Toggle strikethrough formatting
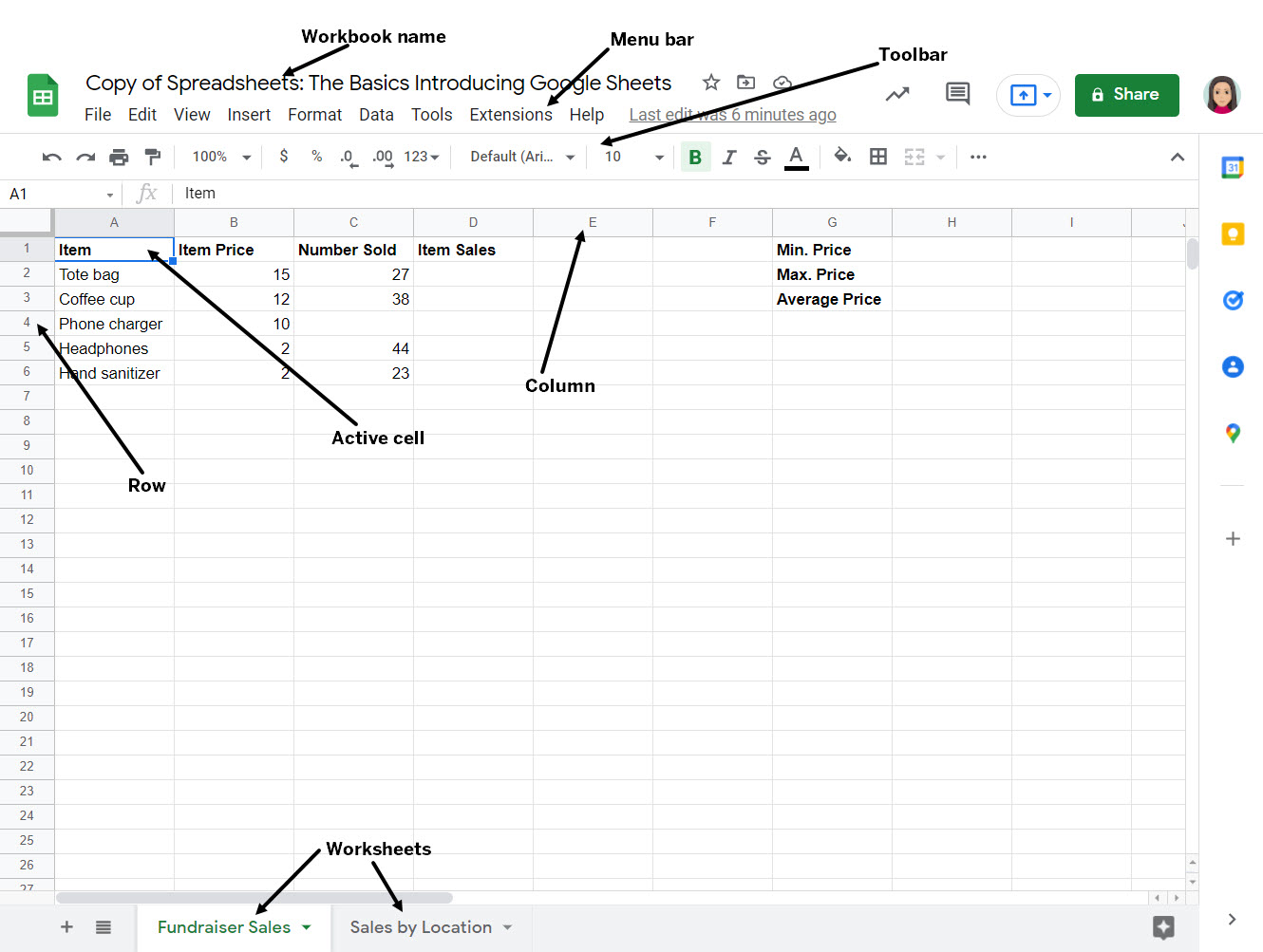 coord(762,157)
